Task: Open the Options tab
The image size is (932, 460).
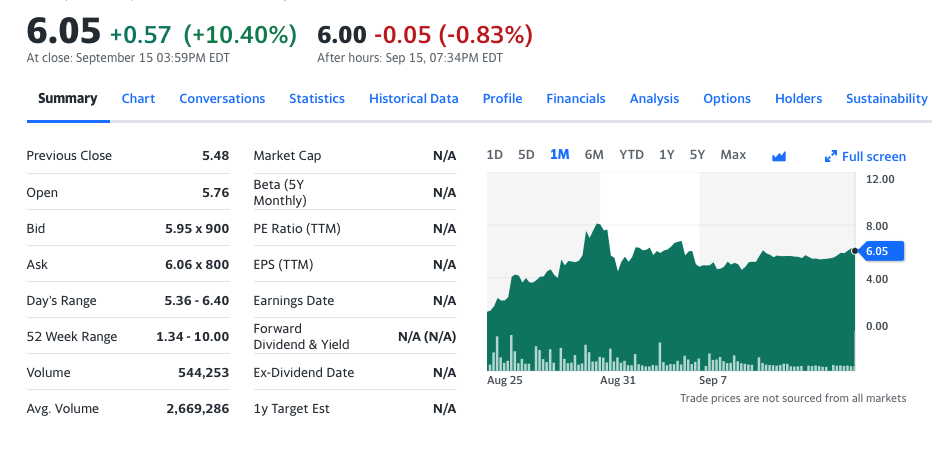Action: pyautogui.click(x=727, y=99)
